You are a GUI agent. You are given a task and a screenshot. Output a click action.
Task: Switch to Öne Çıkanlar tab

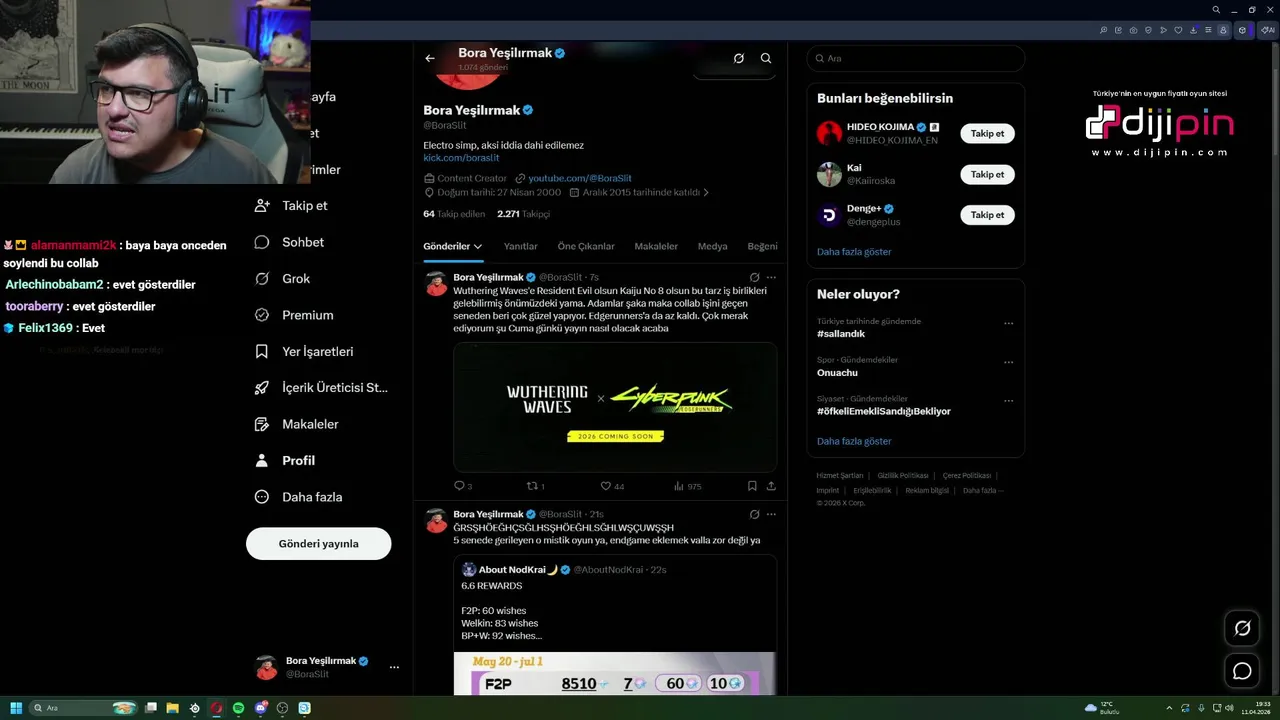click(x=586, y=246)
